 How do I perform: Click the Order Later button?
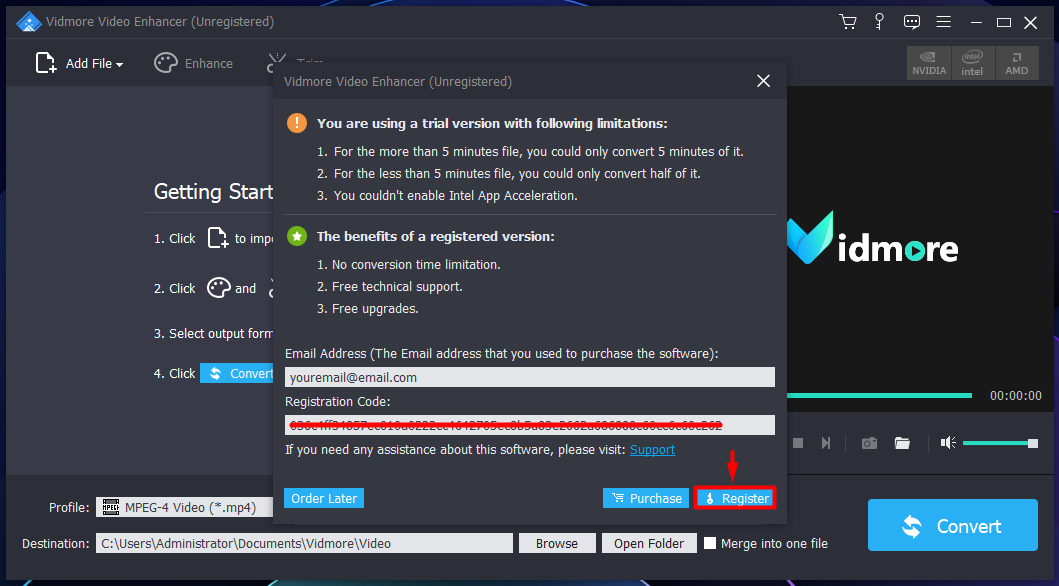[x=324, y=498]
